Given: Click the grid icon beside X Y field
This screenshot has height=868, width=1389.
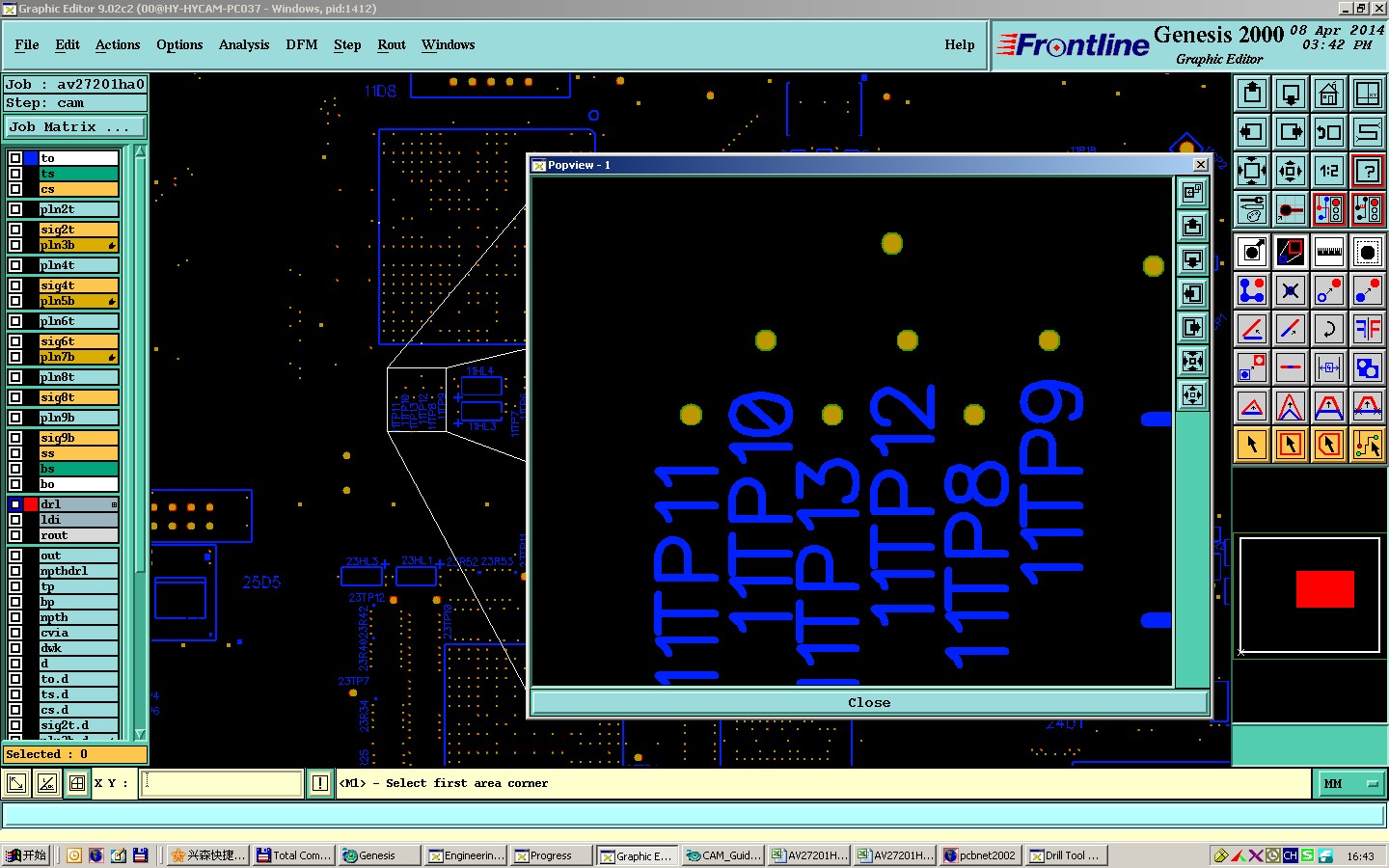Looking at the screenshot, I should [77, 783].
